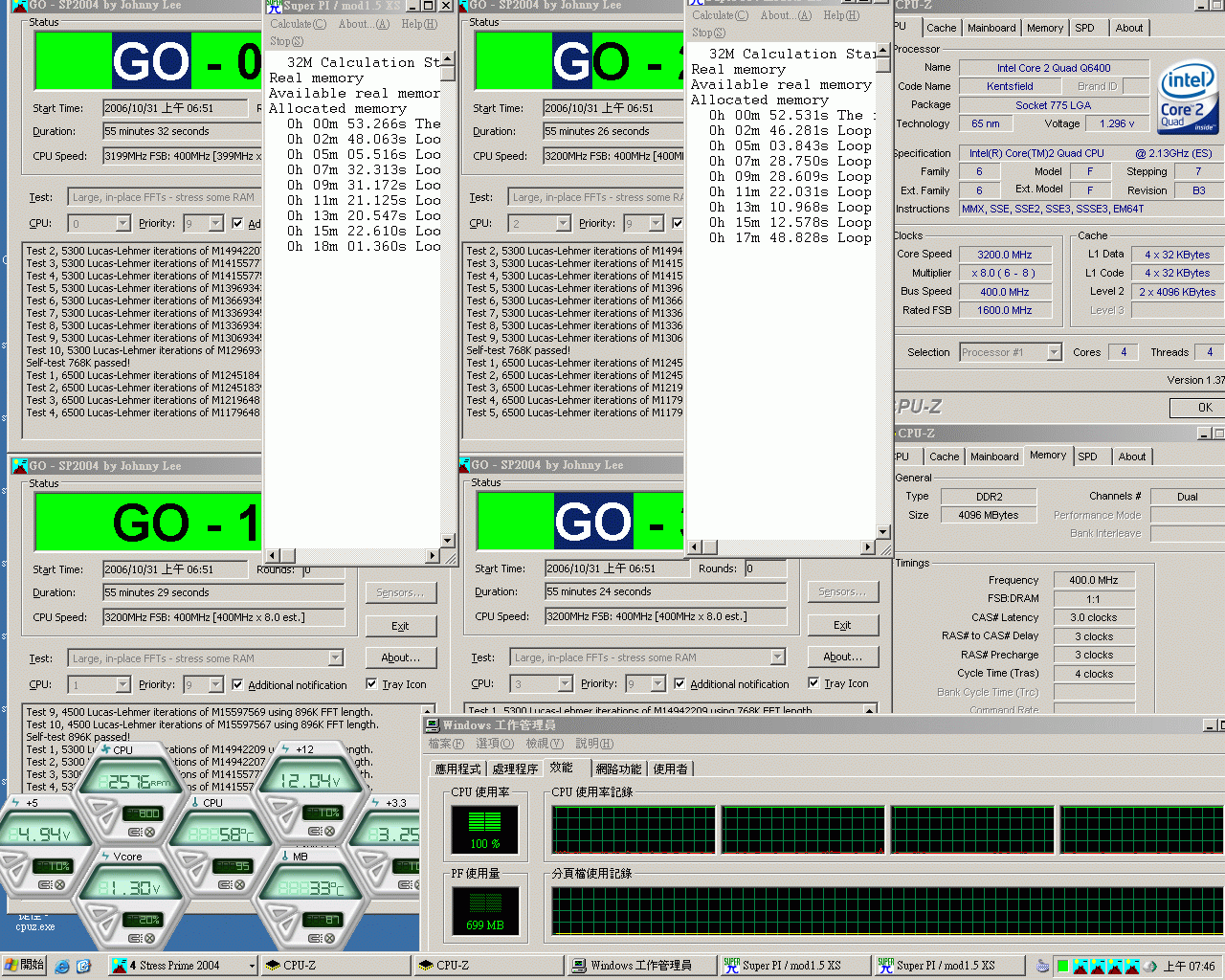Screen dimensions: 1225x980
Task: Click the Rounds field in the CPU 3 SP2004 window
Action: 766,568
